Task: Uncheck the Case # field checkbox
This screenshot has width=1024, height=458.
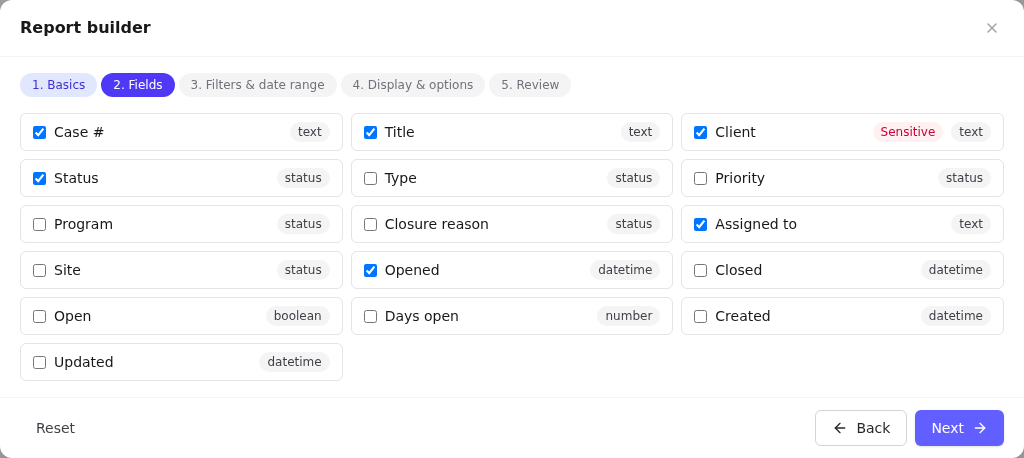Action: [x=40, y=133]
